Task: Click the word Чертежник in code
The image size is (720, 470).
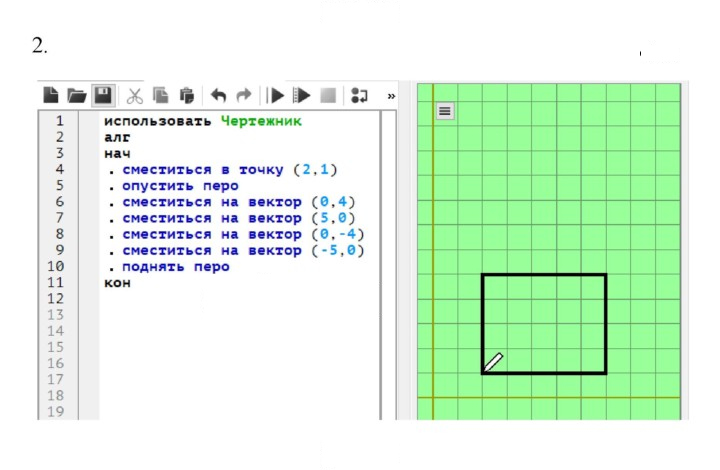Action: pyautogui.click(x=261, y=121)
